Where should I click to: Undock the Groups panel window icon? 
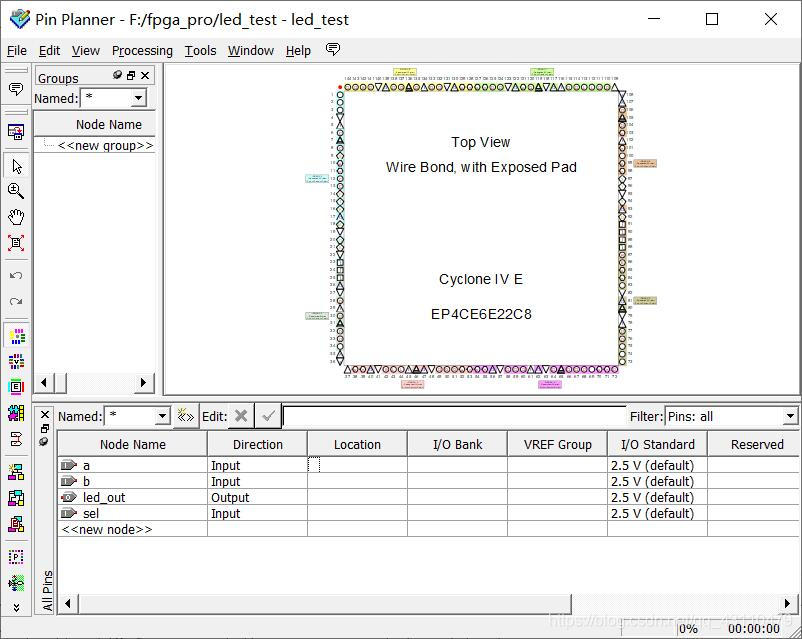[x=131, y=75]
